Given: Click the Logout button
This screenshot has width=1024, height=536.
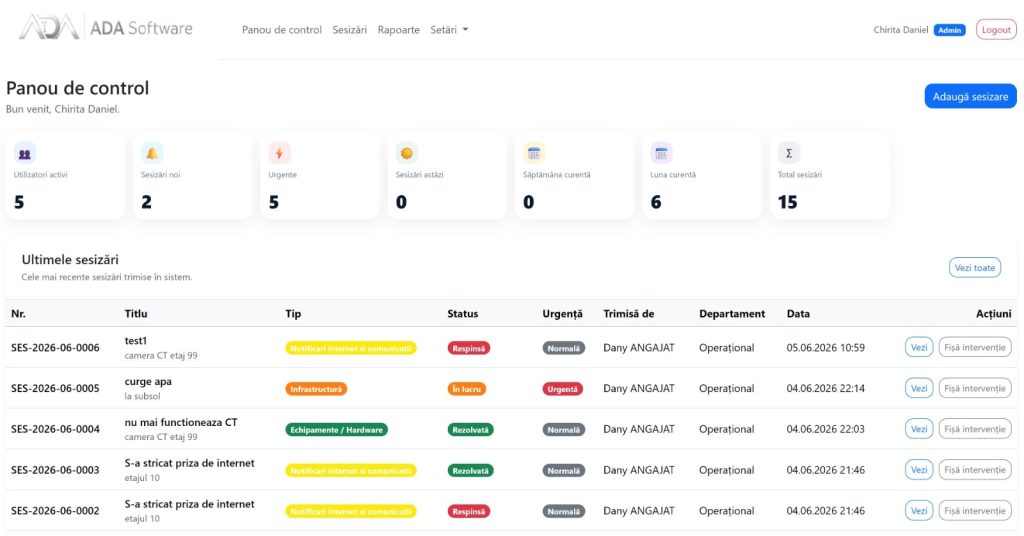Looking at the screenshot, I should pyautogui.click(x=996, y=30).
